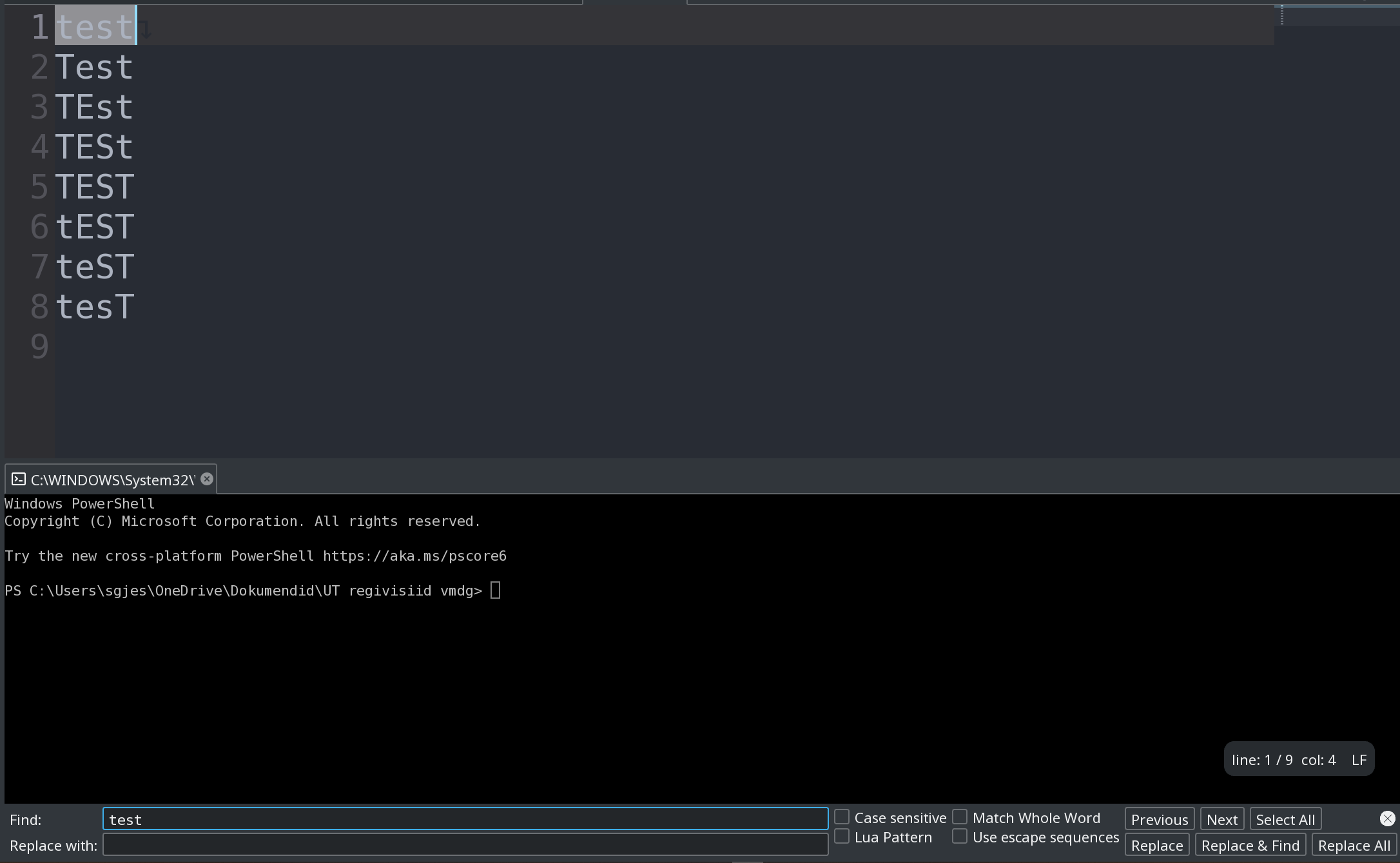
Task: Click Replace All to replace every match
Action: coord(1353,844)
